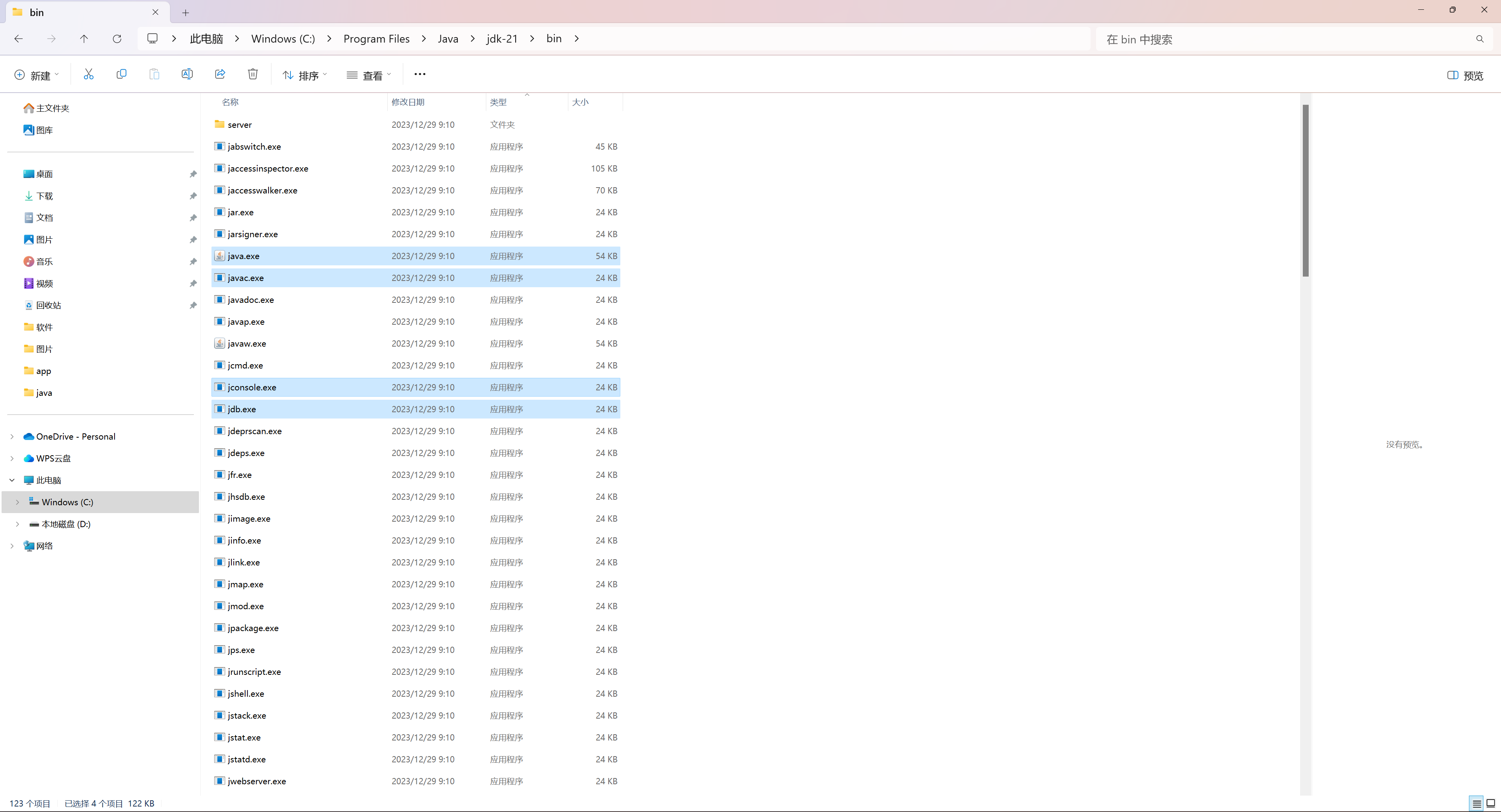The image size is (1501, 812).
Task: Click the pin icon next to 音乐
Action: tap(193, 261)
